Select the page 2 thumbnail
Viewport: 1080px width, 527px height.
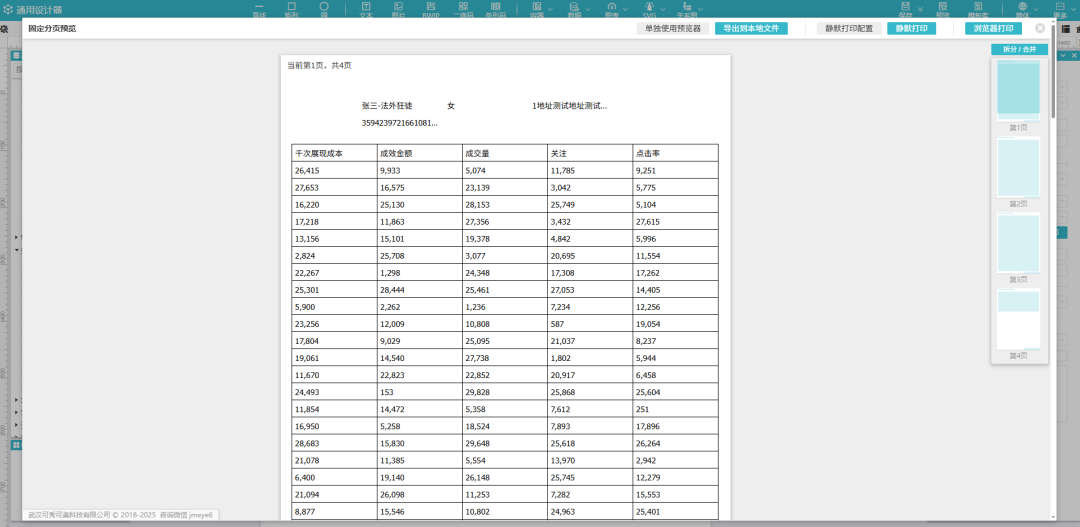[x=1018, y=168]
